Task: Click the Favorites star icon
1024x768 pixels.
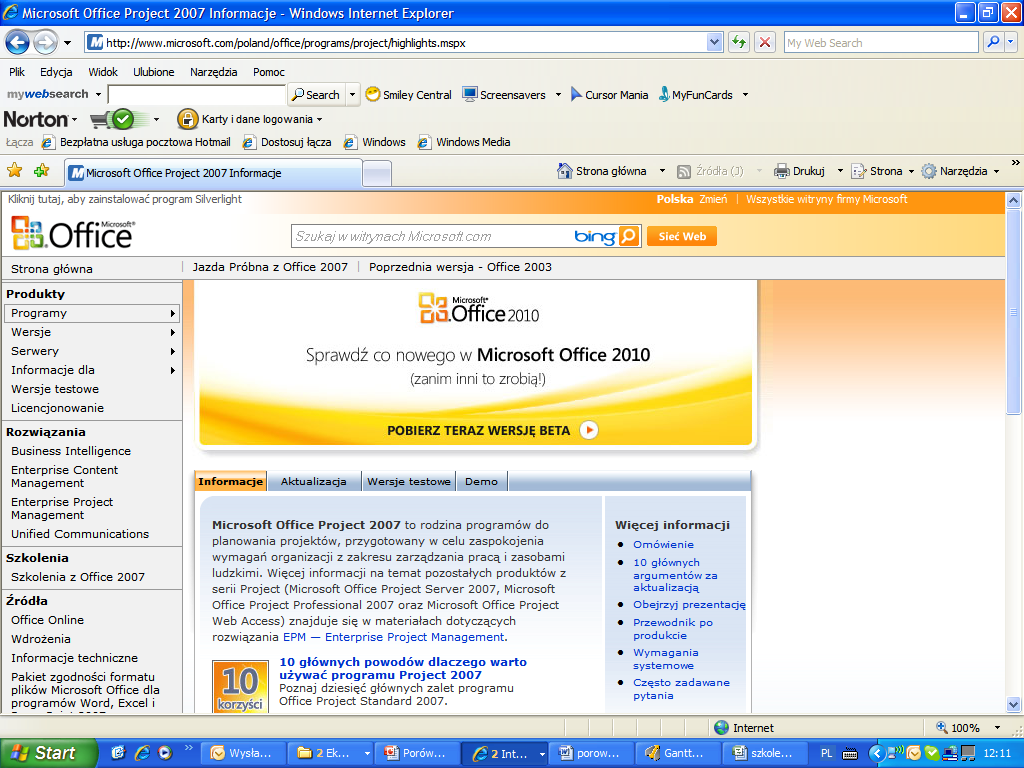Action: pyautogui.click(x=14, y=171)
